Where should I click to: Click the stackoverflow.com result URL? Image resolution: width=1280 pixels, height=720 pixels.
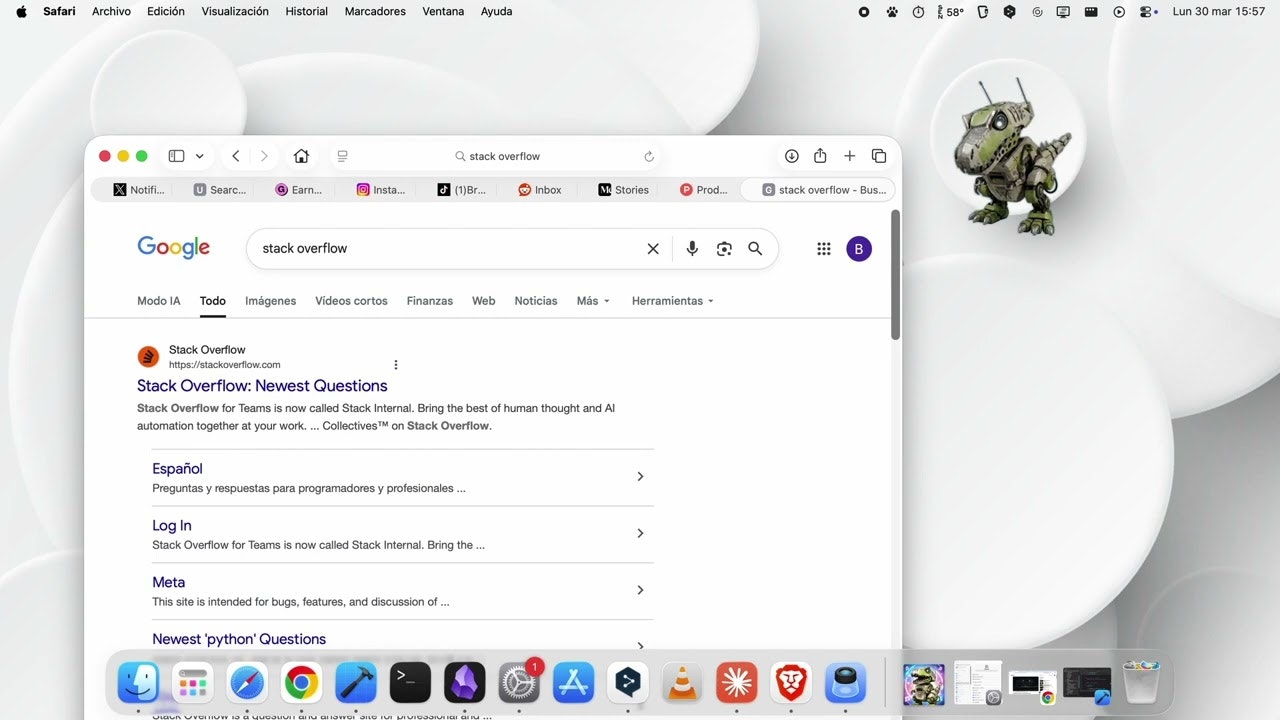coord(224,365)
